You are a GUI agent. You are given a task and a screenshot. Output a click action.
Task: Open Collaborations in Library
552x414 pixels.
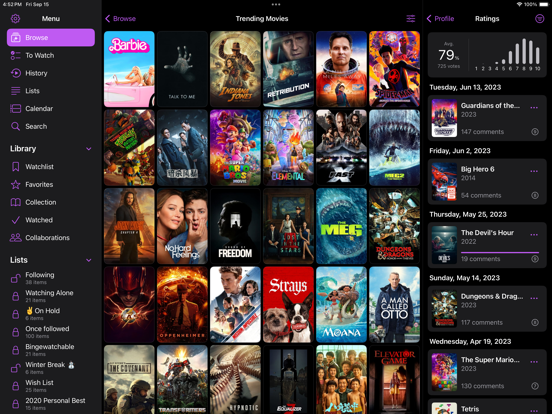(51, 238)
